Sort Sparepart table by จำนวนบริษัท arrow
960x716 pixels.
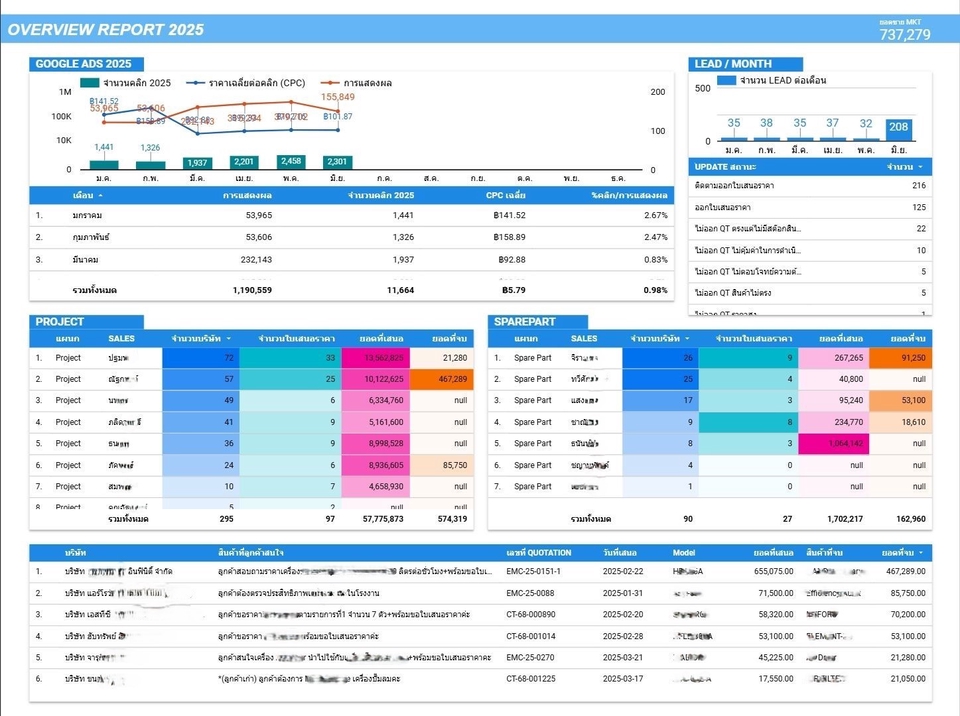pyautogui.click(x=688, y=339)
